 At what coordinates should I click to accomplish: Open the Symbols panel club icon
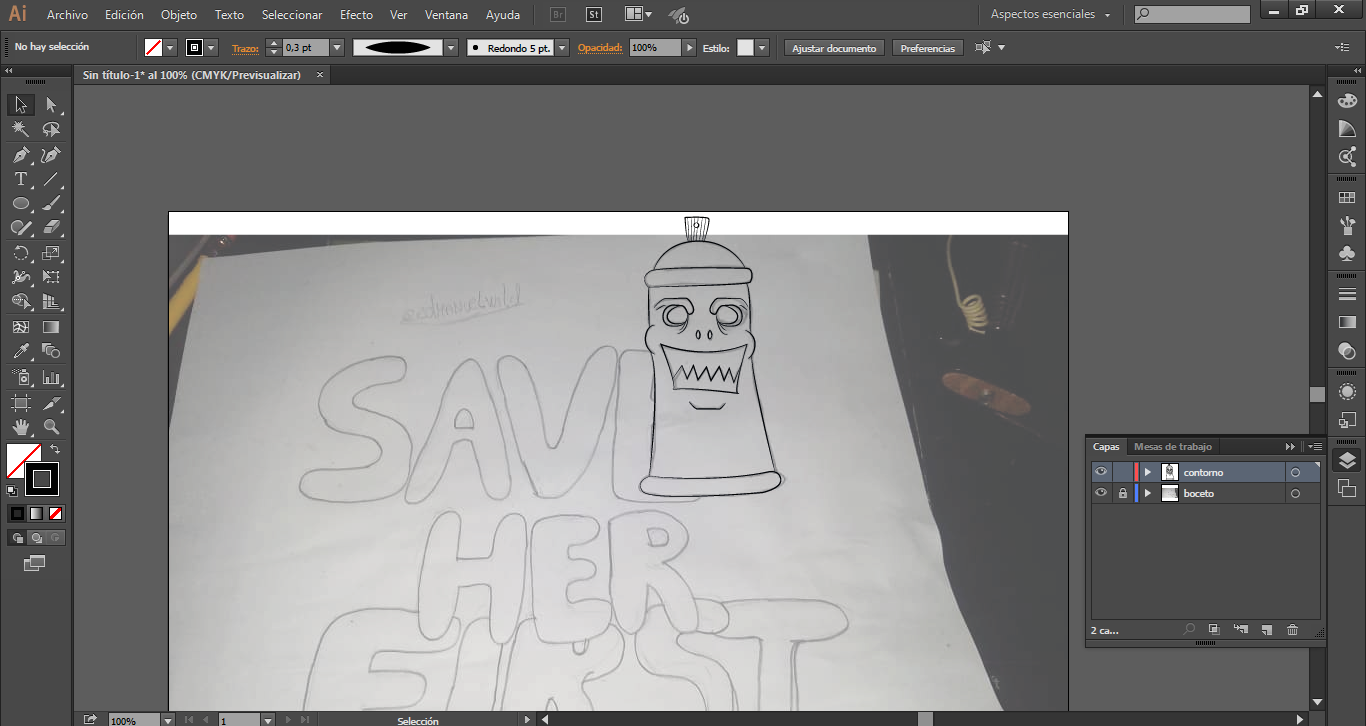coord(1347,254)
